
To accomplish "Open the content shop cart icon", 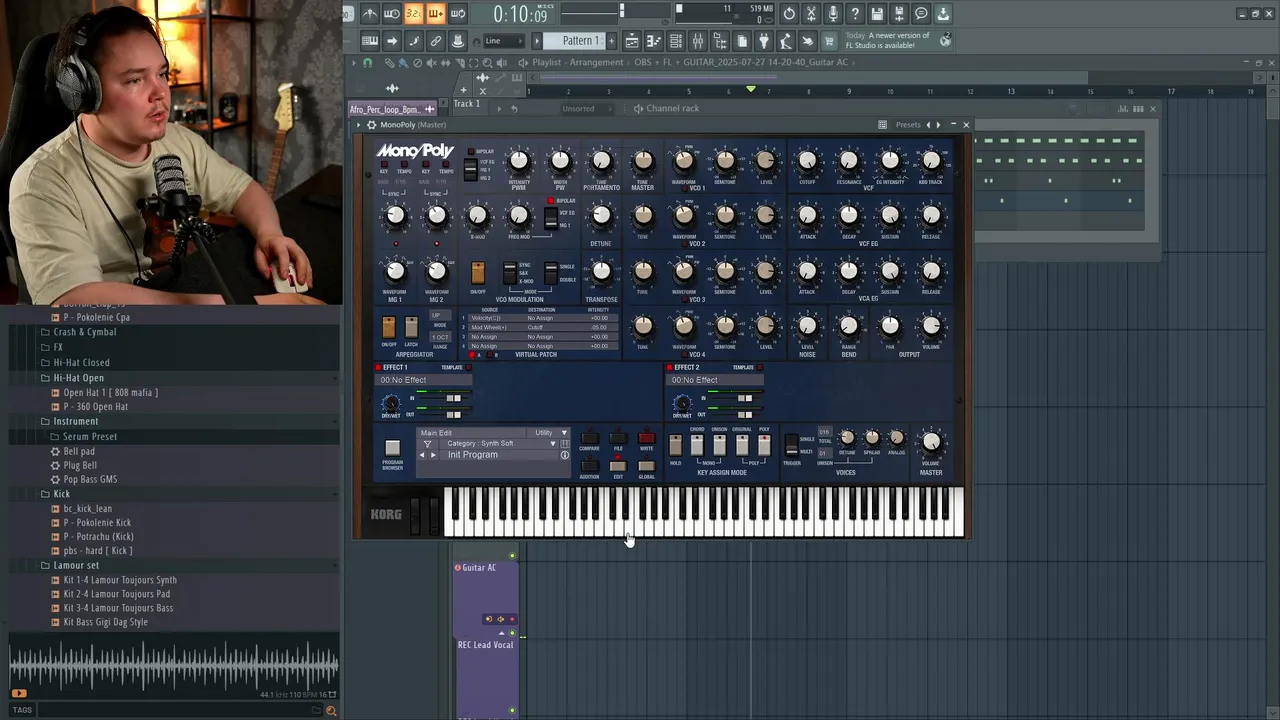I will tap(829, 41).
